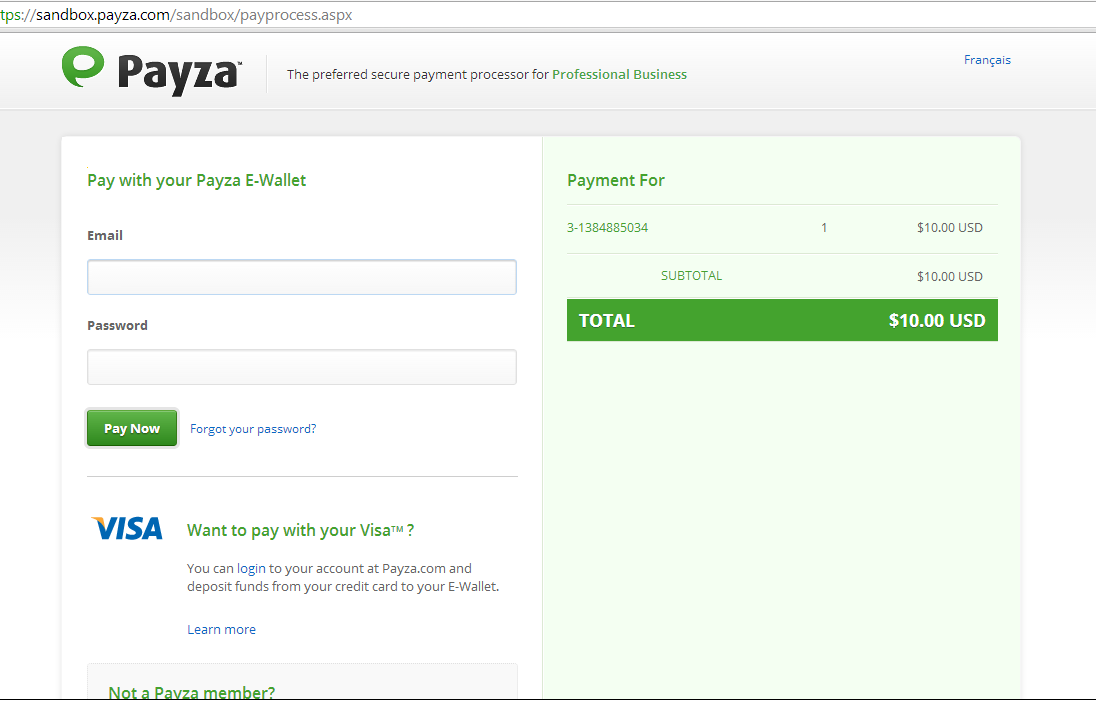
Task: Switch language to Français
Action: point(987,60)
